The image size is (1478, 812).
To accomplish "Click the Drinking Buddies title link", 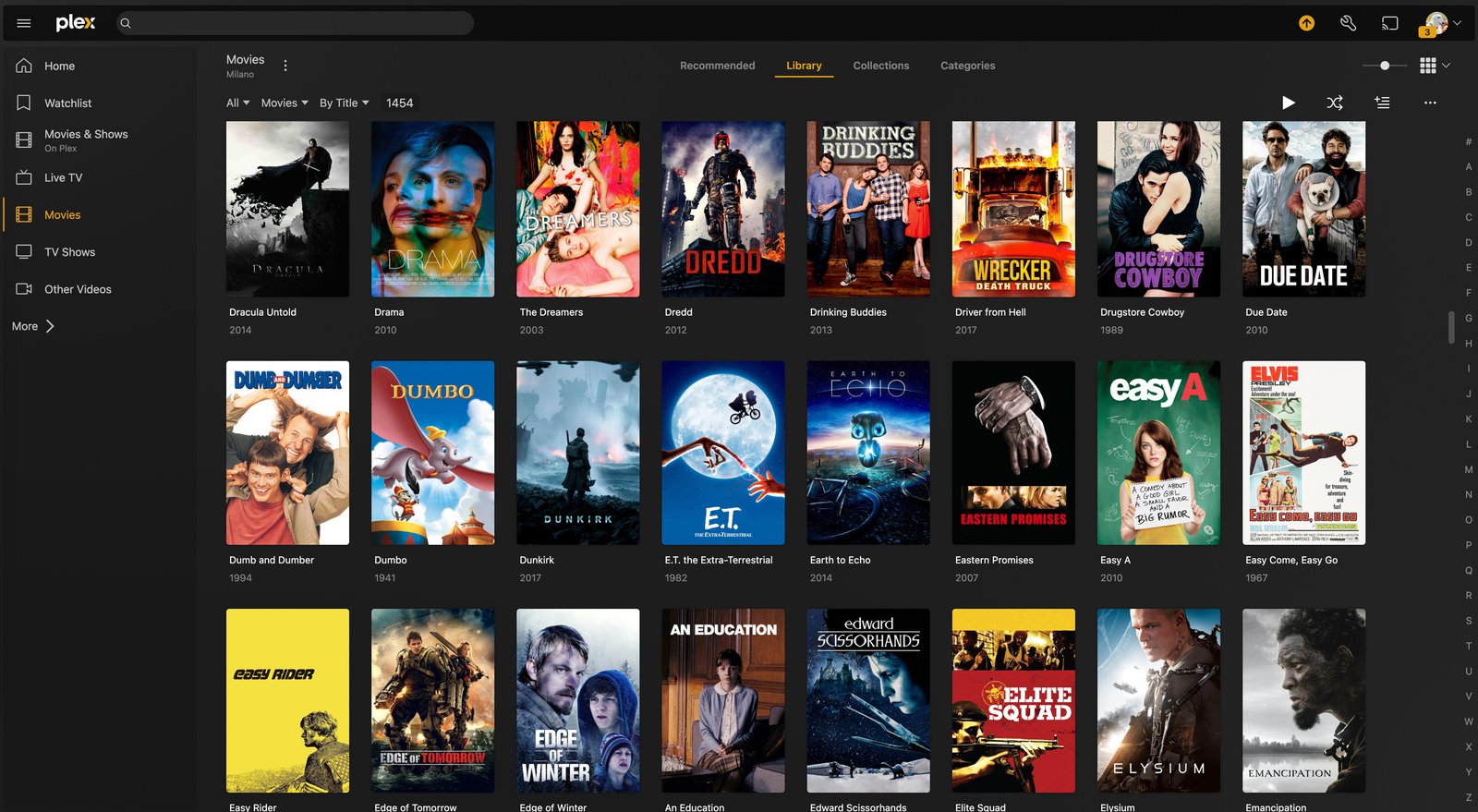I will coord(848,312).
